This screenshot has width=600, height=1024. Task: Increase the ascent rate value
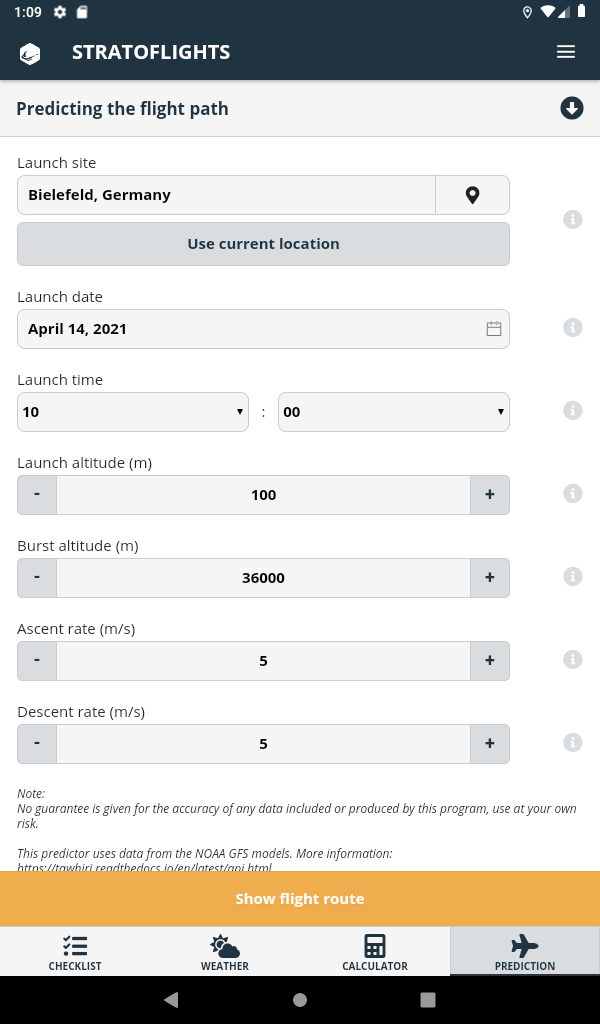click(x=490, y=661)
